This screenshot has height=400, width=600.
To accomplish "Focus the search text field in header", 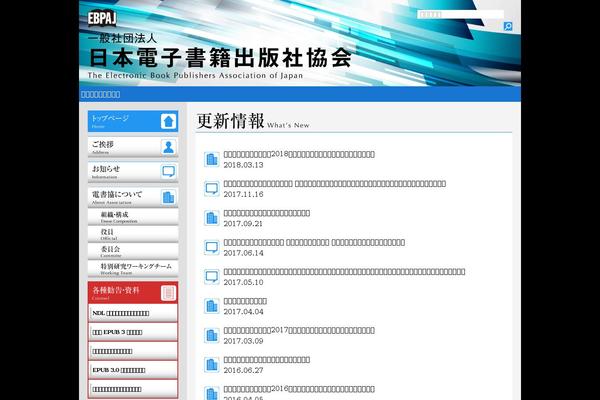I will click(460, 15).
